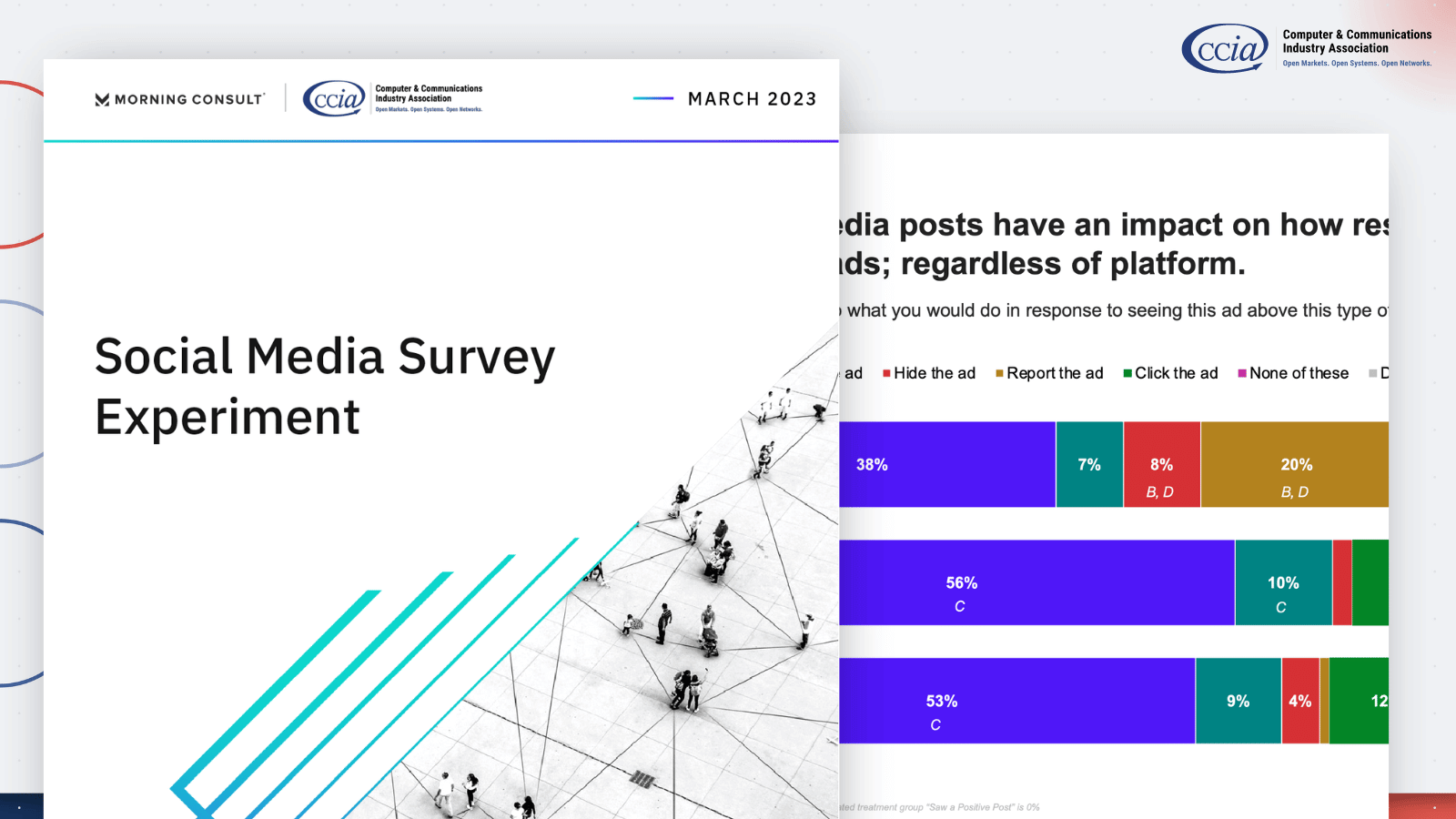This screenshot has height=819, width=1456.
Task: Select the green Click the ad legend marker
Action: coord(1127,373)
